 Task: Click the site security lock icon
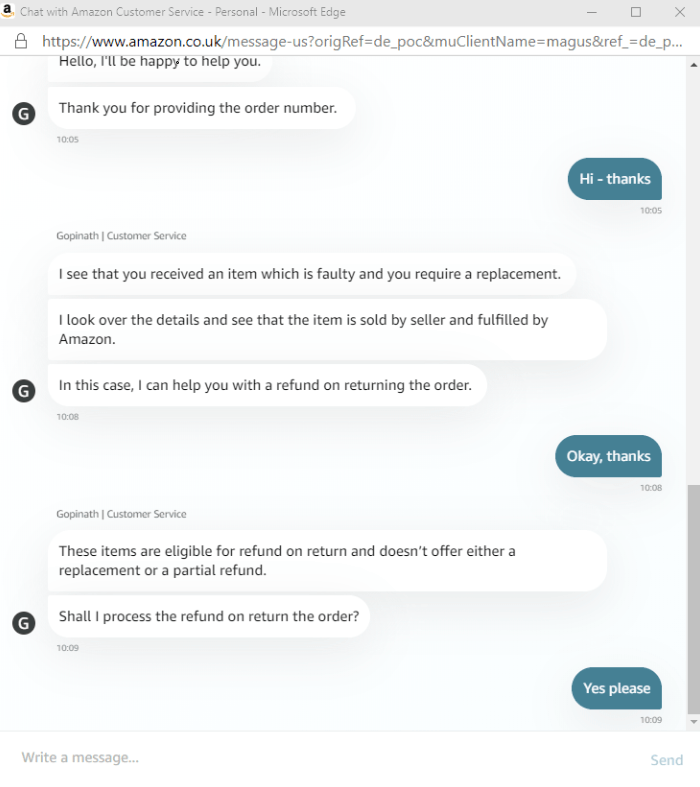(20, 42)
